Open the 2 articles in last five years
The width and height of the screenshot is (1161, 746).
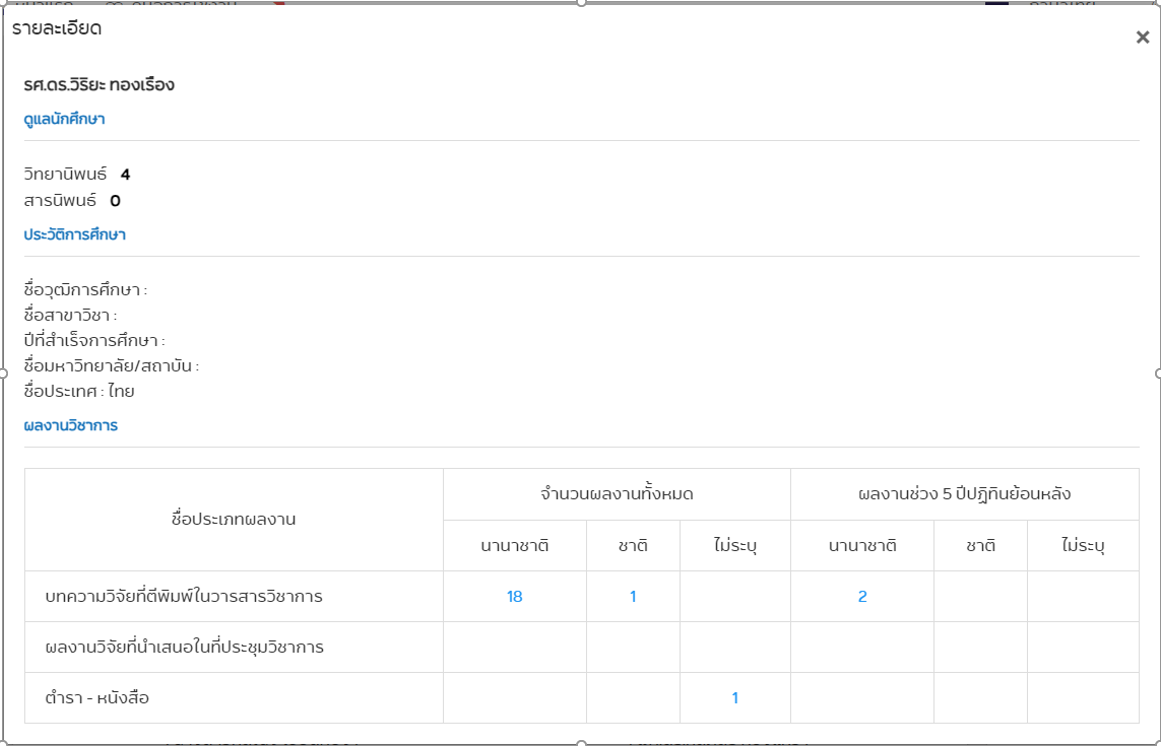pos(862,597)
